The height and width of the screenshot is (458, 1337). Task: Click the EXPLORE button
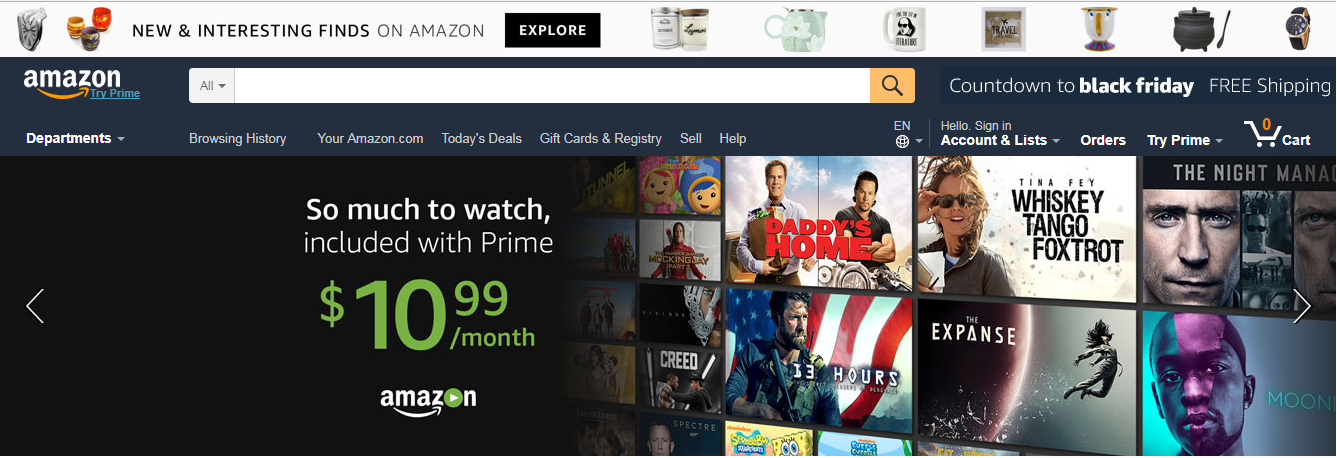[553, 30]
